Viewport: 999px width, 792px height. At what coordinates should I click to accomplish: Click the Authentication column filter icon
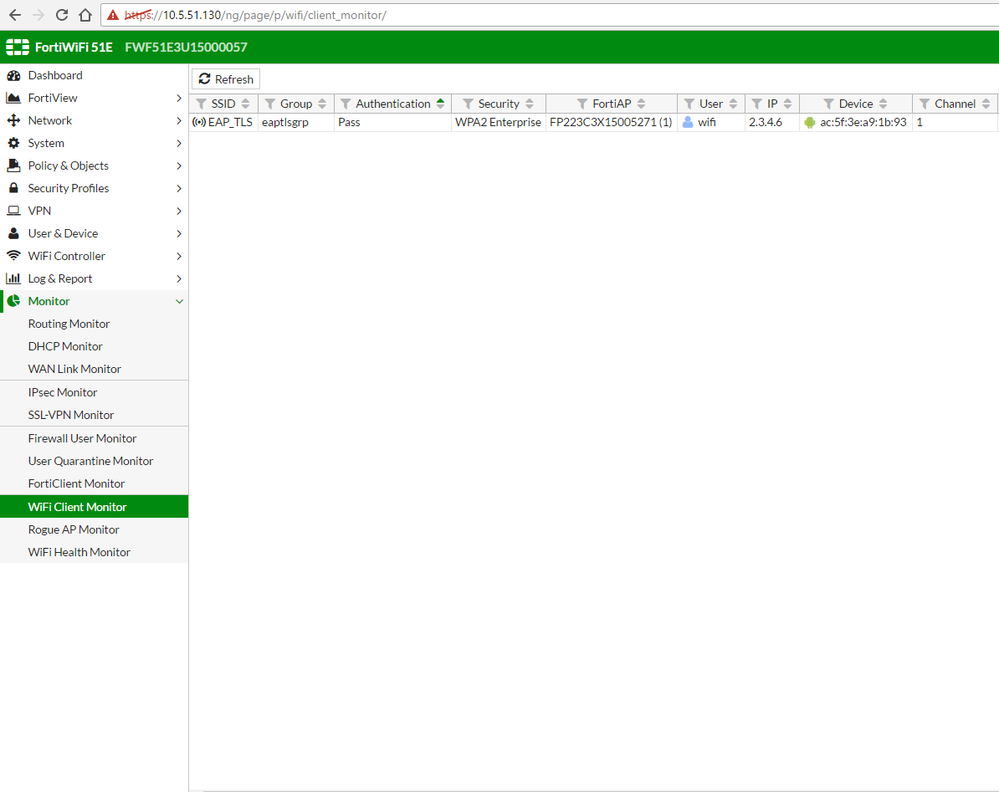pos(345,104)
